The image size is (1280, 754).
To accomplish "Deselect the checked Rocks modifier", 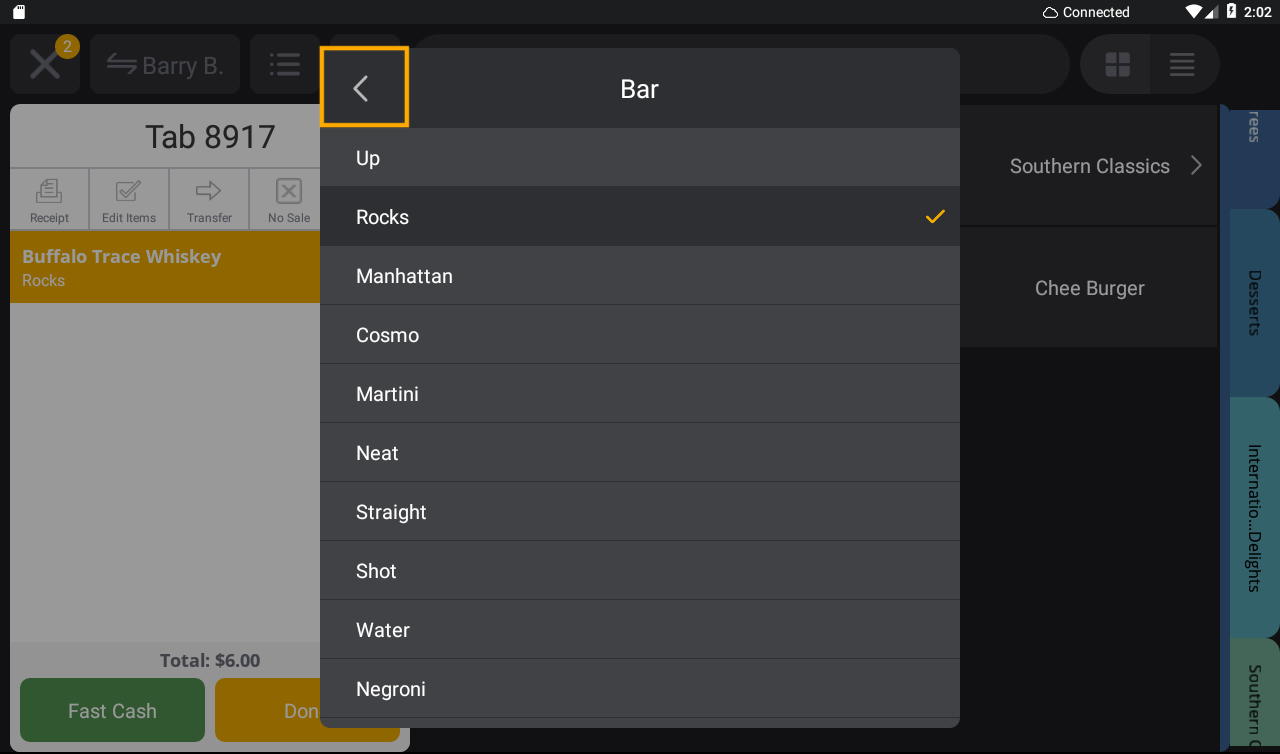I will click(640, 216).
